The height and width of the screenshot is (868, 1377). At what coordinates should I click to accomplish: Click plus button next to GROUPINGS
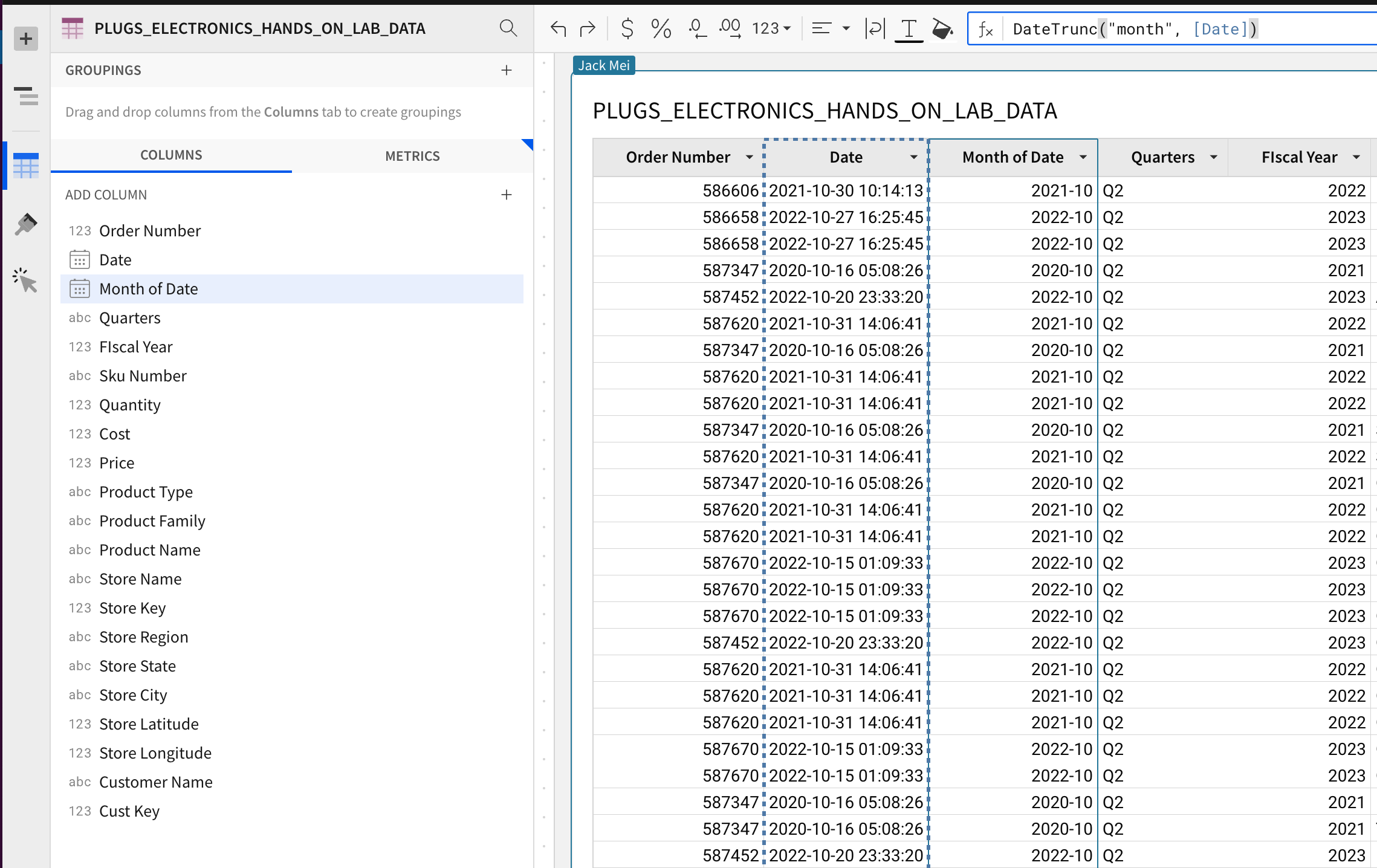pyautogui.click(x=507, y=70)
